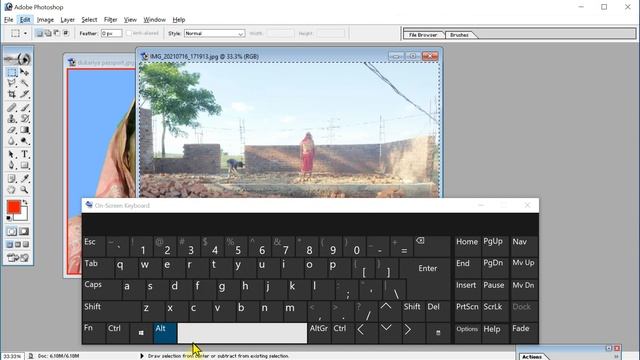
Task: Select the Zoom magnifier tool
Action: coord(24,190)
